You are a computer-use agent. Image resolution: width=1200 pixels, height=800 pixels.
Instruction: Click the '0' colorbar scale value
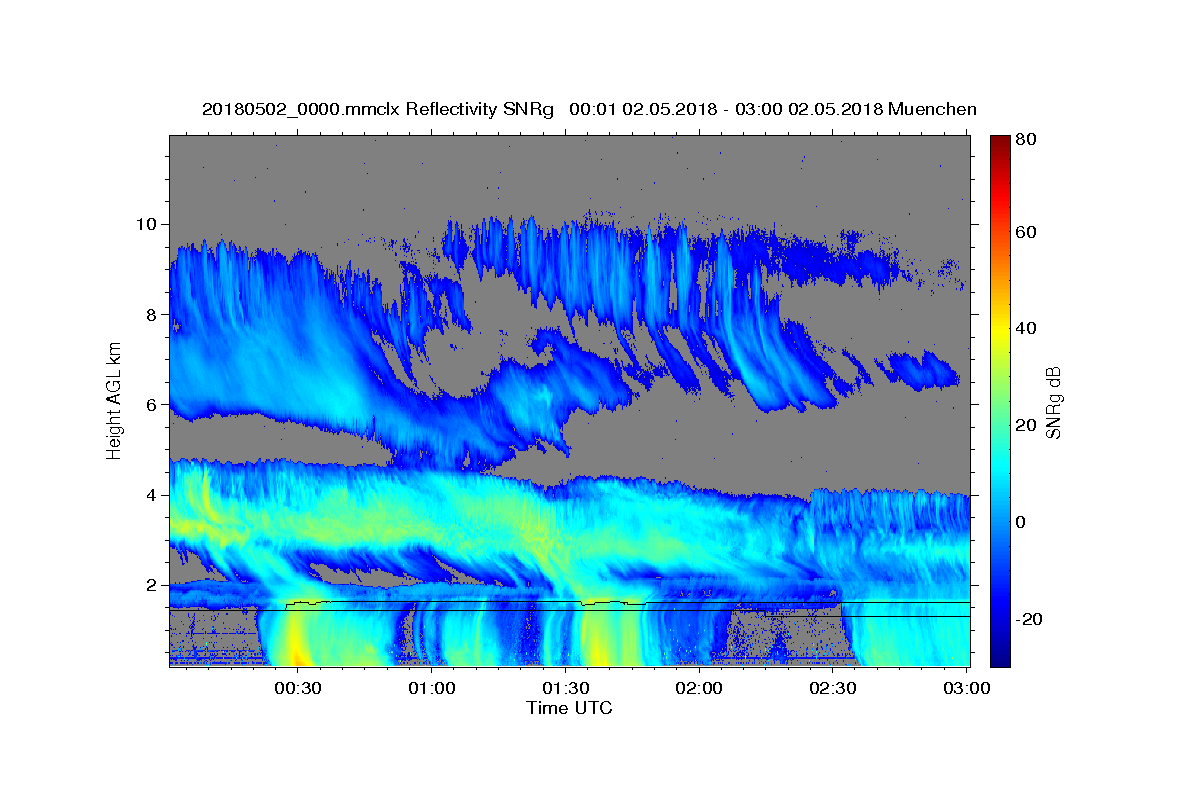point(1023,522)
